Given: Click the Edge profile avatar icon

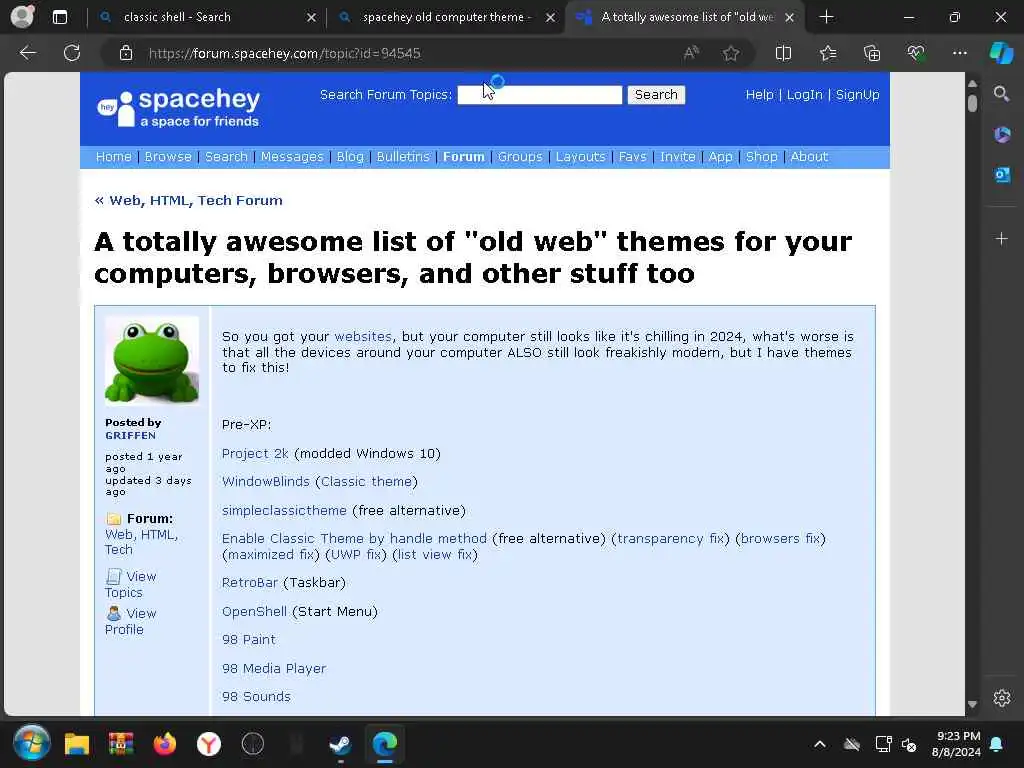Looking at the screenshot, I should coord(22,16).
